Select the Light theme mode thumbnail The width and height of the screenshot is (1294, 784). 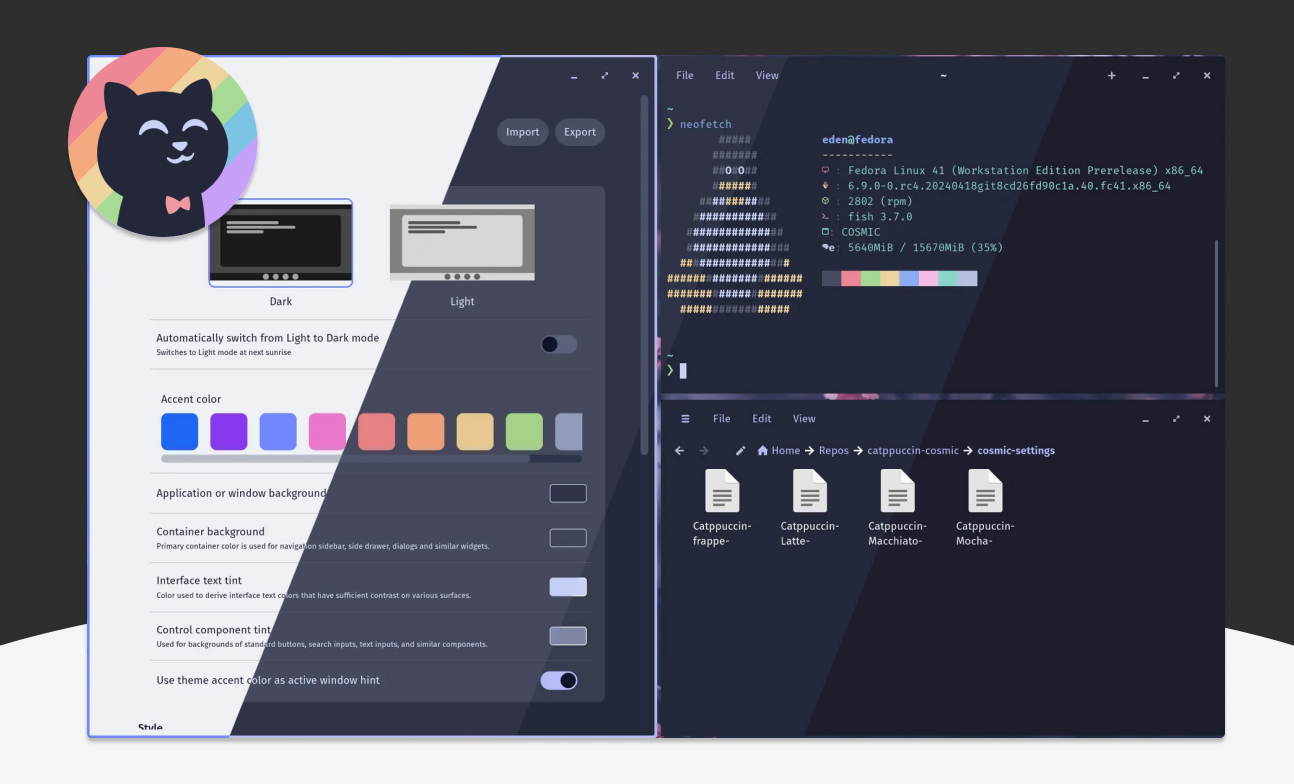pyautogui.click(x=462, y=243)
